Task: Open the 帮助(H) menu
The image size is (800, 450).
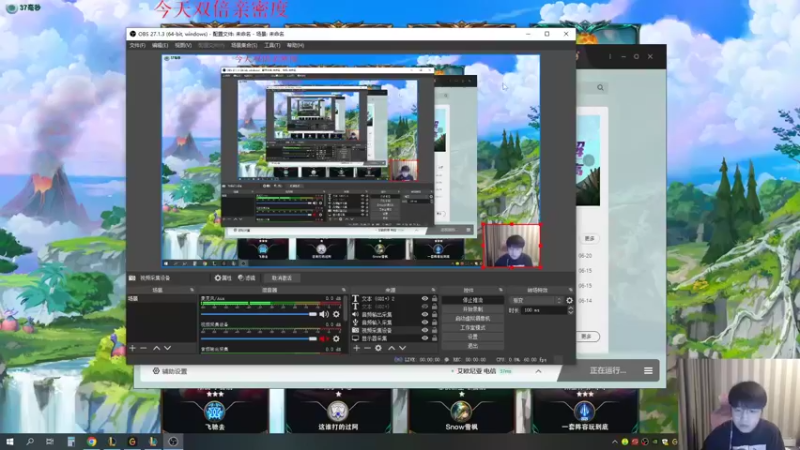Action: click(295, 45)
